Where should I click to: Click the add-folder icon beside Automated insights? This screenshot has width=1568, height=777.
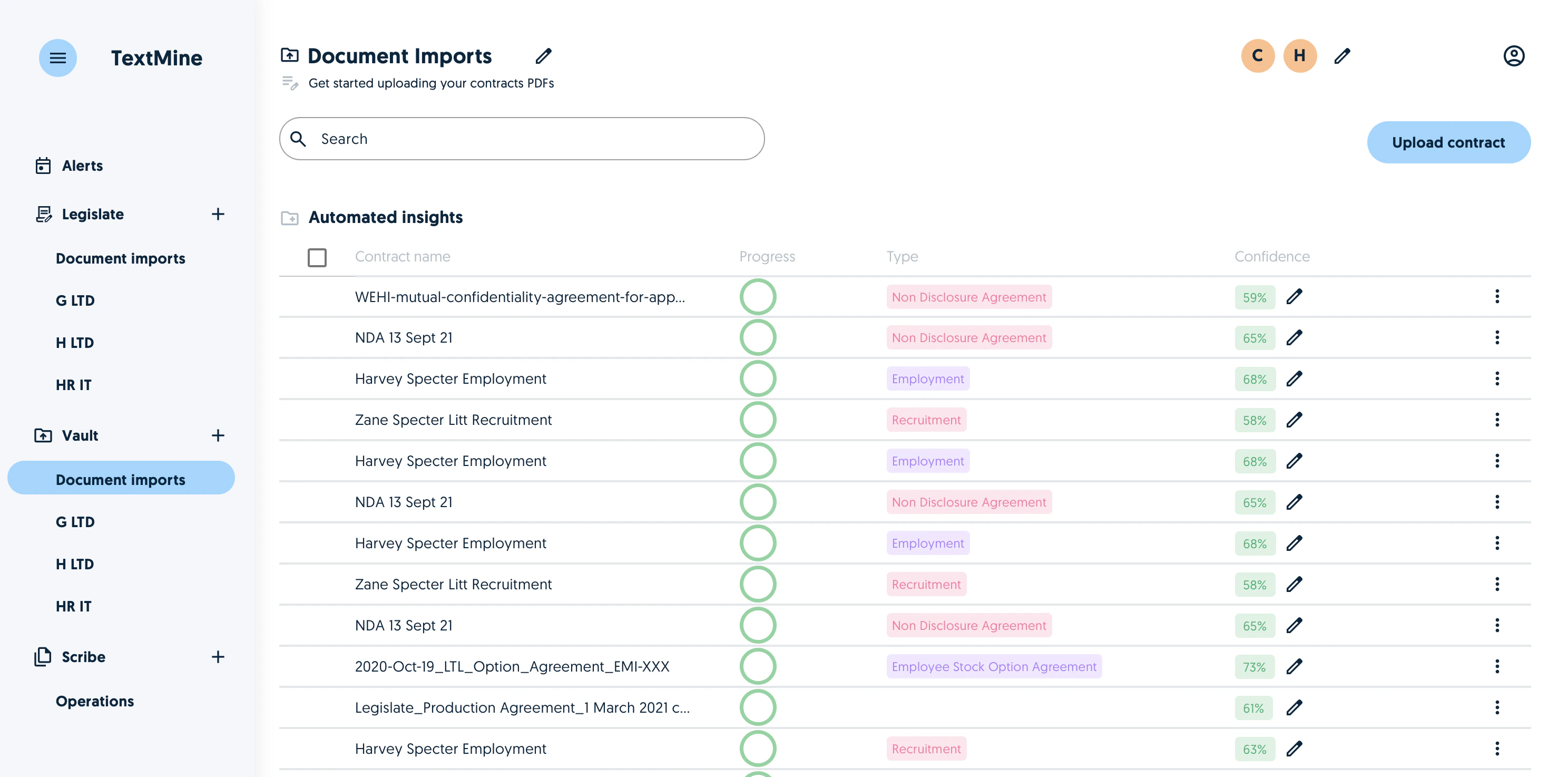[x=290, y=218]
